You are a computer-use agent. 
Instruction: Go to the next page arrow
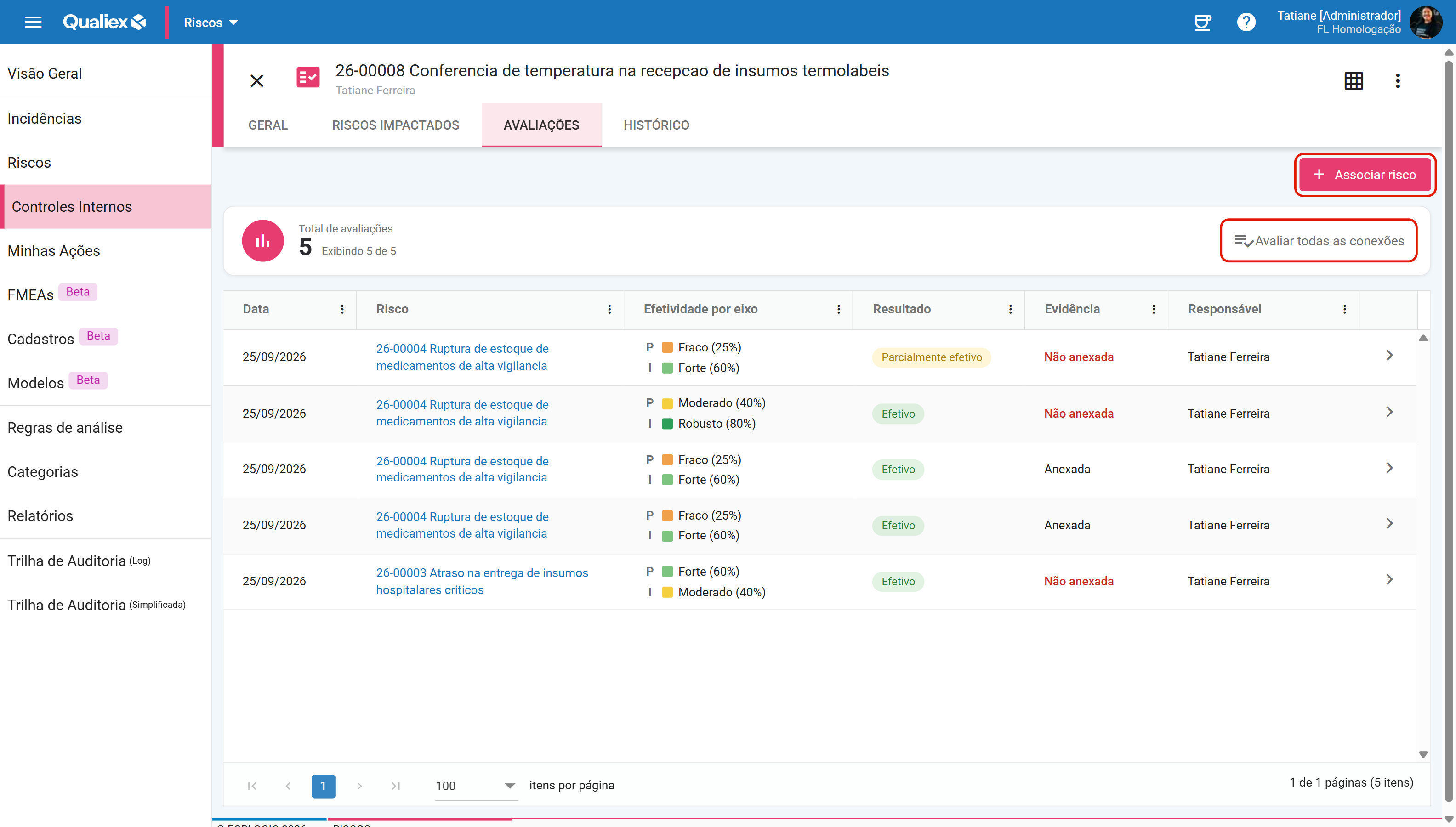click(359, 786)
